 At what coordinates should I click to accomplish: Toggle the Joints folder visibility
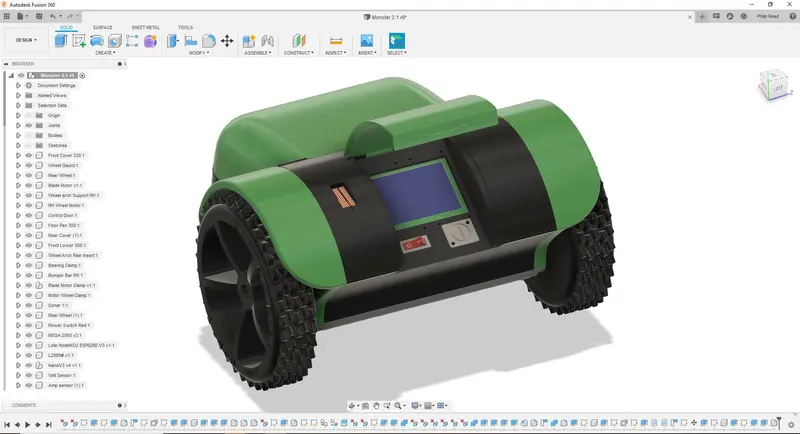(x=29, y=125)
